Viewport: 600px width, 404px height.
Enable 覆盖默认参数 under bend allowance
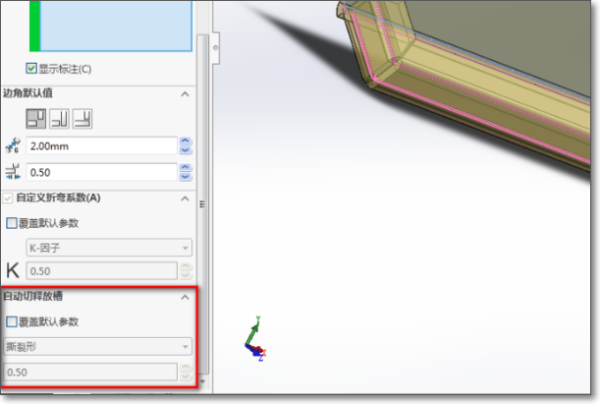coord(11,223)
